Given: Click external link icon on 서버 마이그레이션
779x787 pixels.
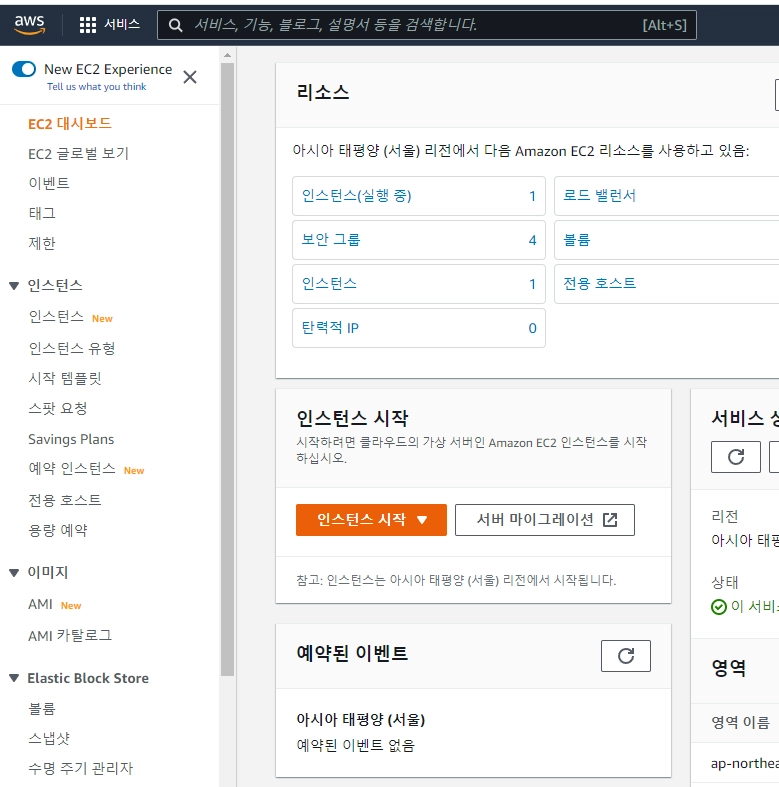Looking at the screenshot, I should click(610, 520).
